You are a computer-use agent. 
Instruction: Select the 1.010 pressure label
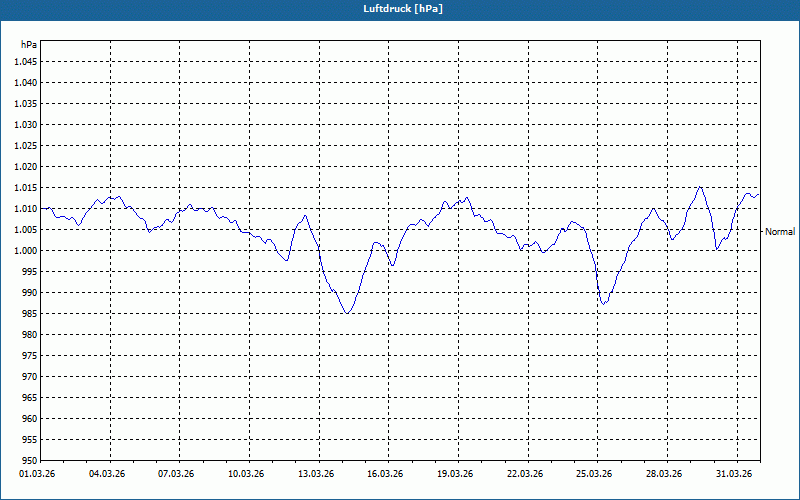click(x=26, y=209)
